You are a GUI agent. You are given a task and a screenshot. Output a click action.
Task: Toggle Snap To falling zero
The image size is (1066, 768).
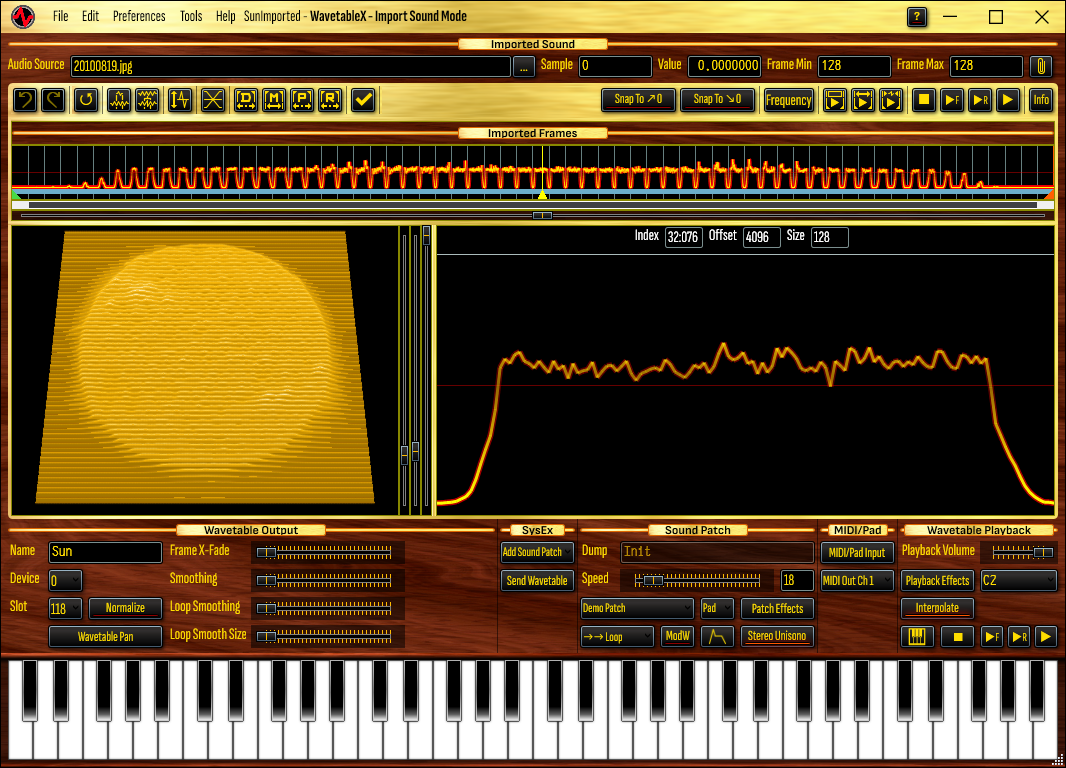[717, 100]
